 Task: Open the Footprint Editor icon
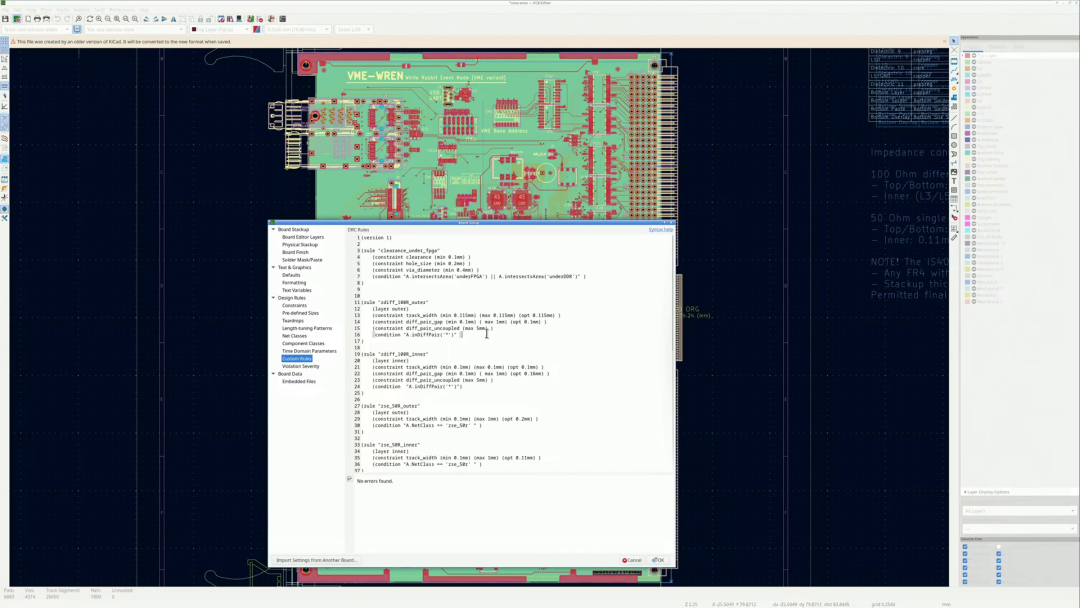[x=221, y=19]
